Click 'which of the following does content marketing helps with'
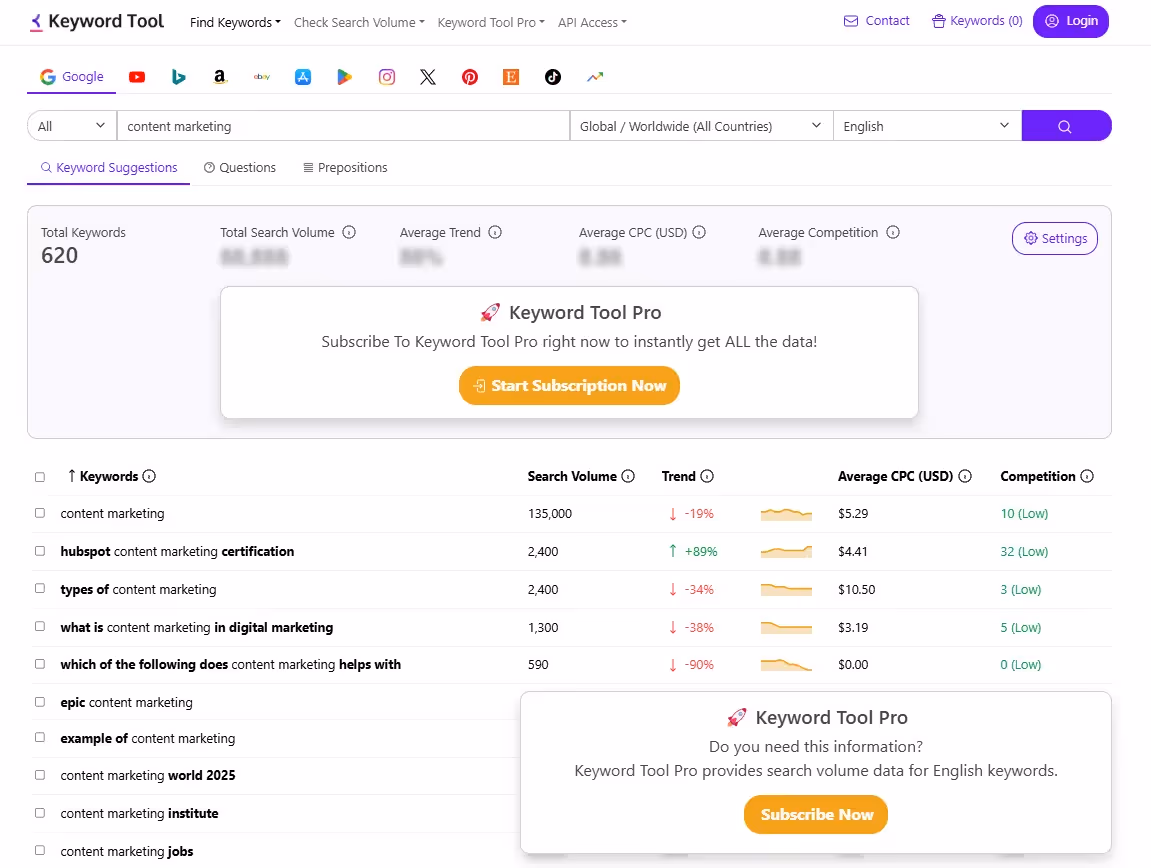This screenshot has height=868, width=1151. (230, 665)
